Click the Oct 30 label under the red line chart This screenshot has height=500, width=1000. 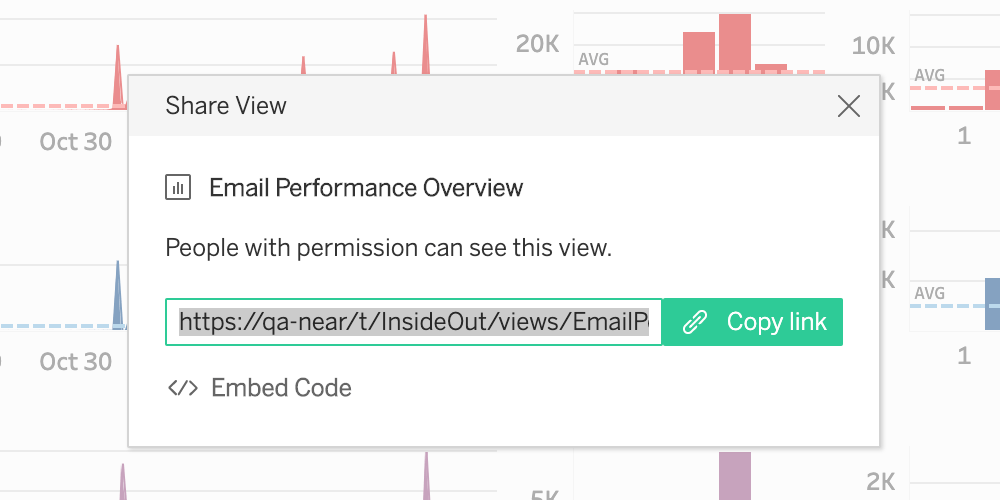76,142
